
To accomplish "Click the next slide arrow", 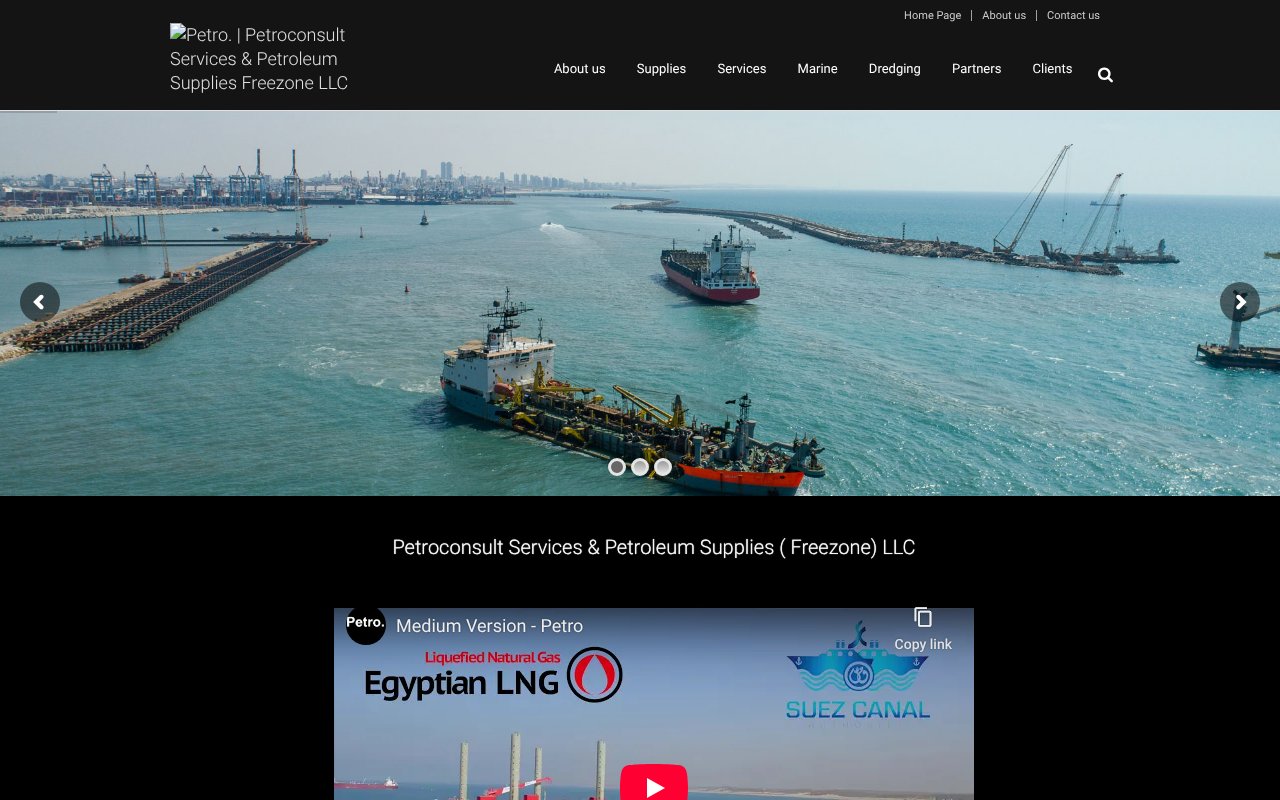I will click(1240, 302).
